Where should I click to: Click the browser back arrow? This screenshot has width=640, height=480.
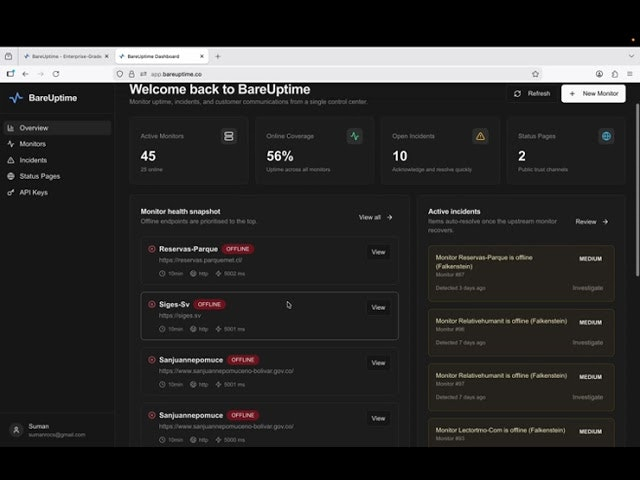pos(29,74)
